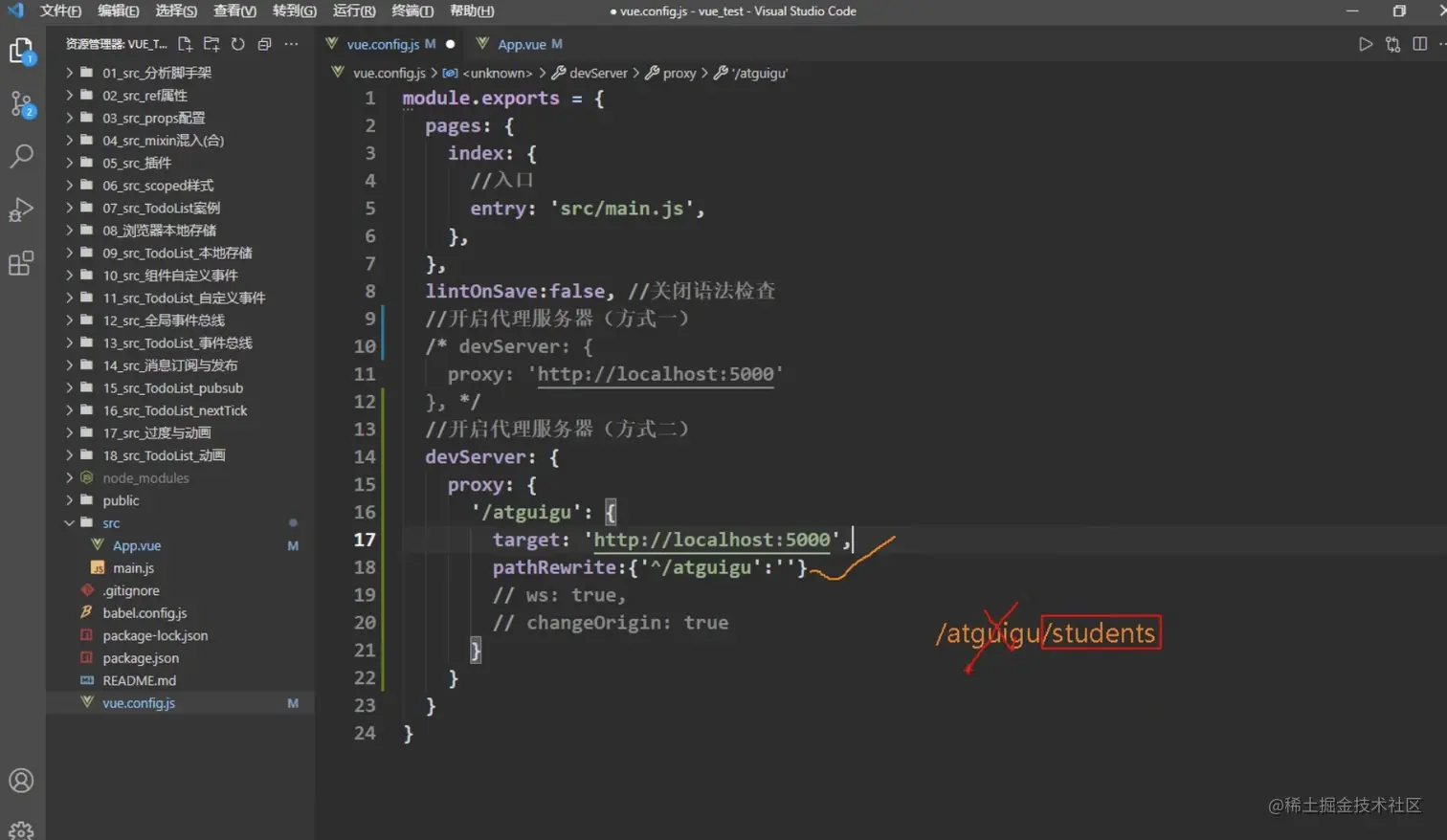Expand the 02_src_ref属性 folder

coord(69,95)
